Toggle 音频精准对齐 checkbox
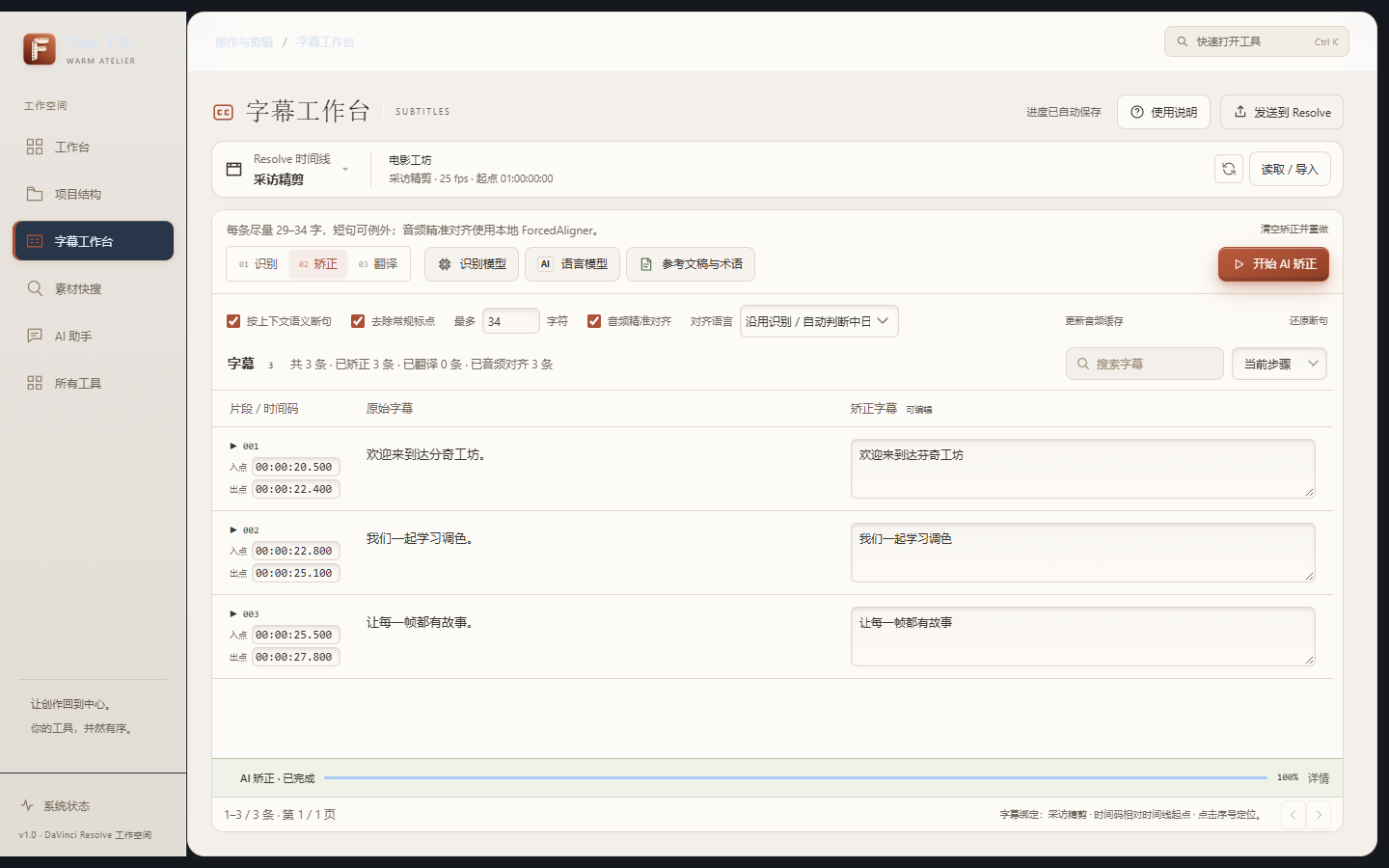1389x868 pixels. [x=594, y=321]
